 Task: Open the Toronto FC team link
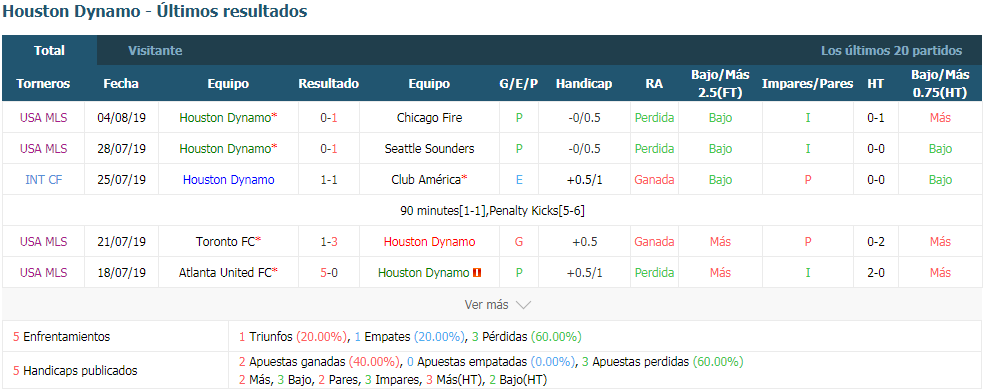(x=226, y=241)
